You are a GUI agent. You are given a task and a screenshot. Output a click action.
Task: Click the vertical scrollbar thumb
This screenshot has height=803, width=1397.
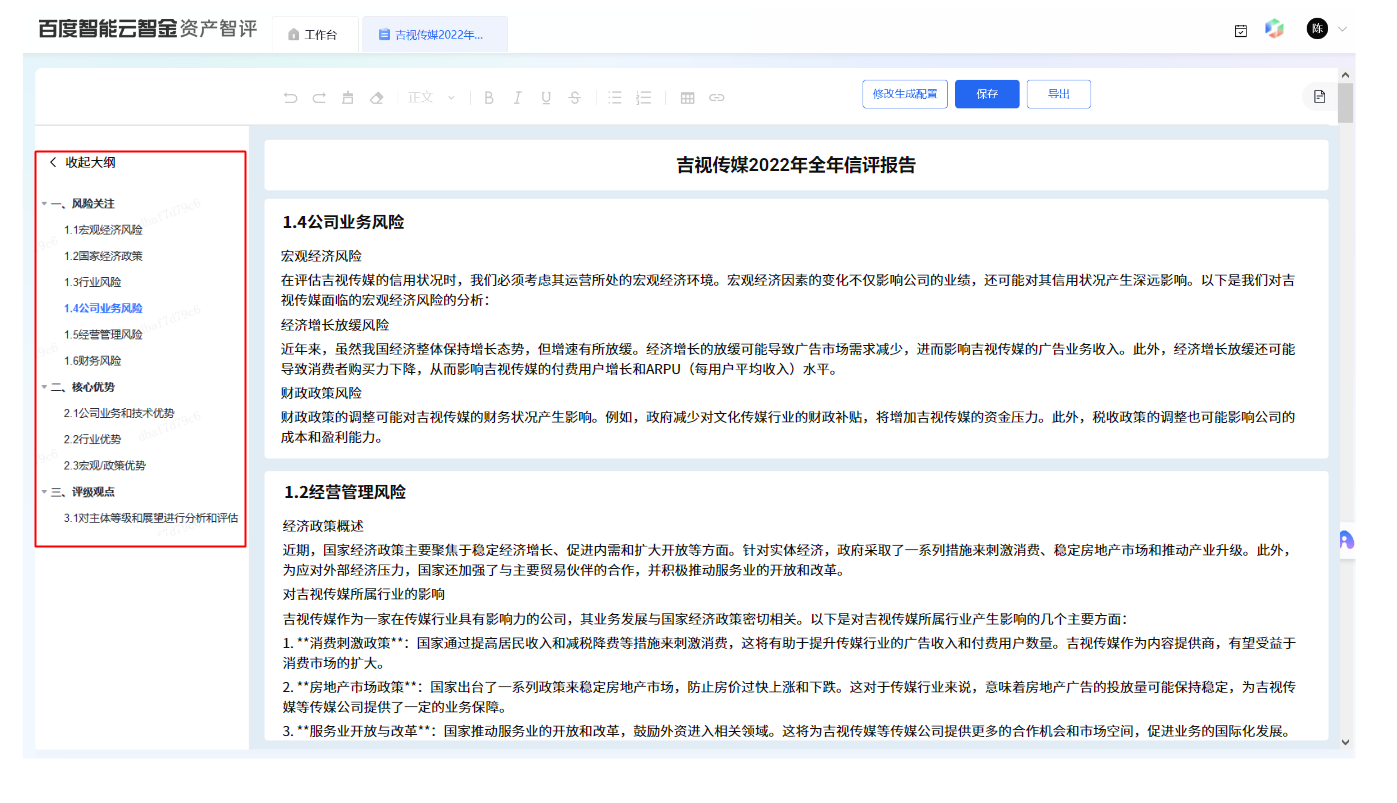[x=1346, y=102]
